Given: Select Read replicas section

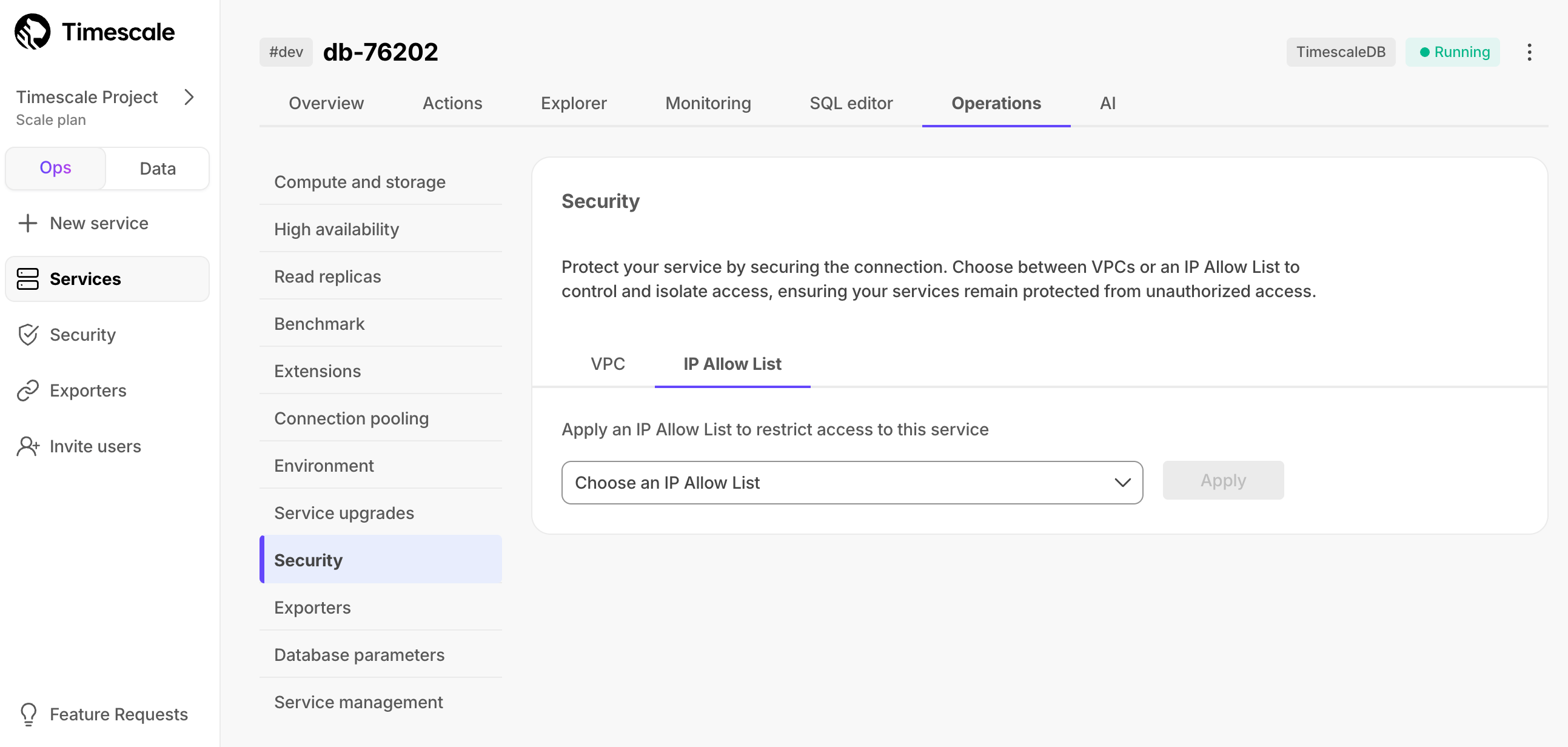Looking at the screenshot, I should click(380, 276).
